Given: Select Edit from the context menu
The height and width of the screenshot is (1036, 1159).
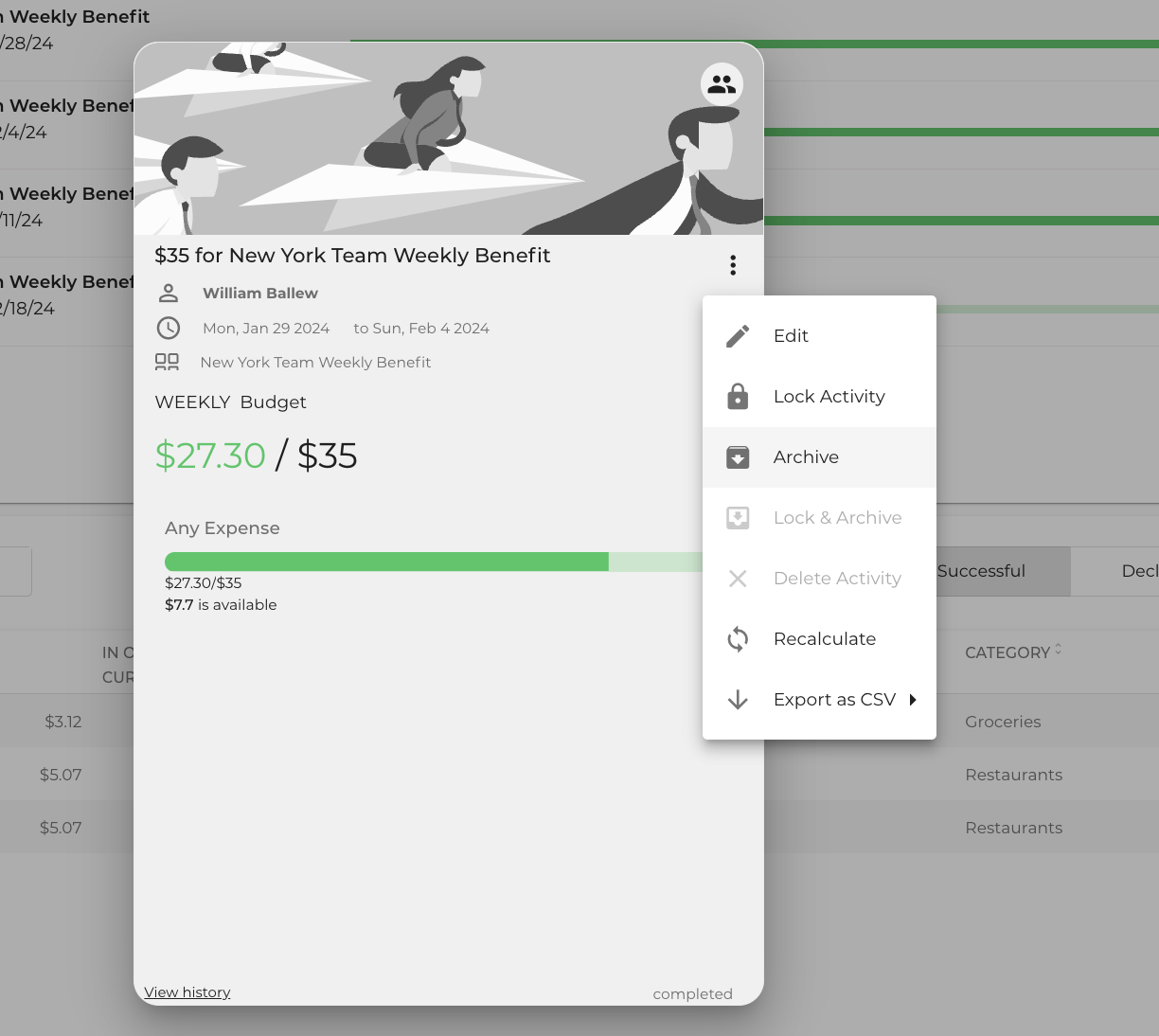Looking at the screenshot, I should click(819, 336).
